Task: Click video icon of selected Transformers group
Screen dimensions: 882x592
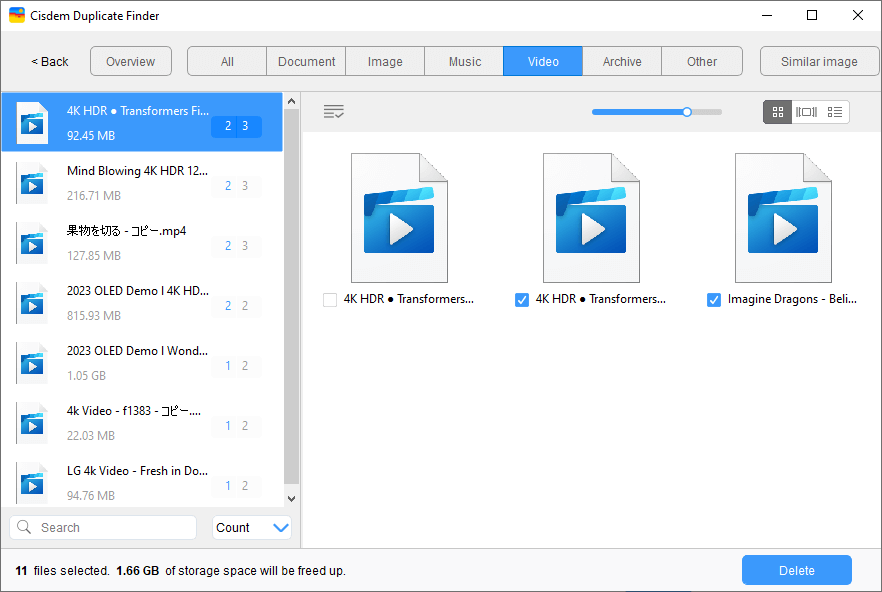Action: tap(32, 123)
